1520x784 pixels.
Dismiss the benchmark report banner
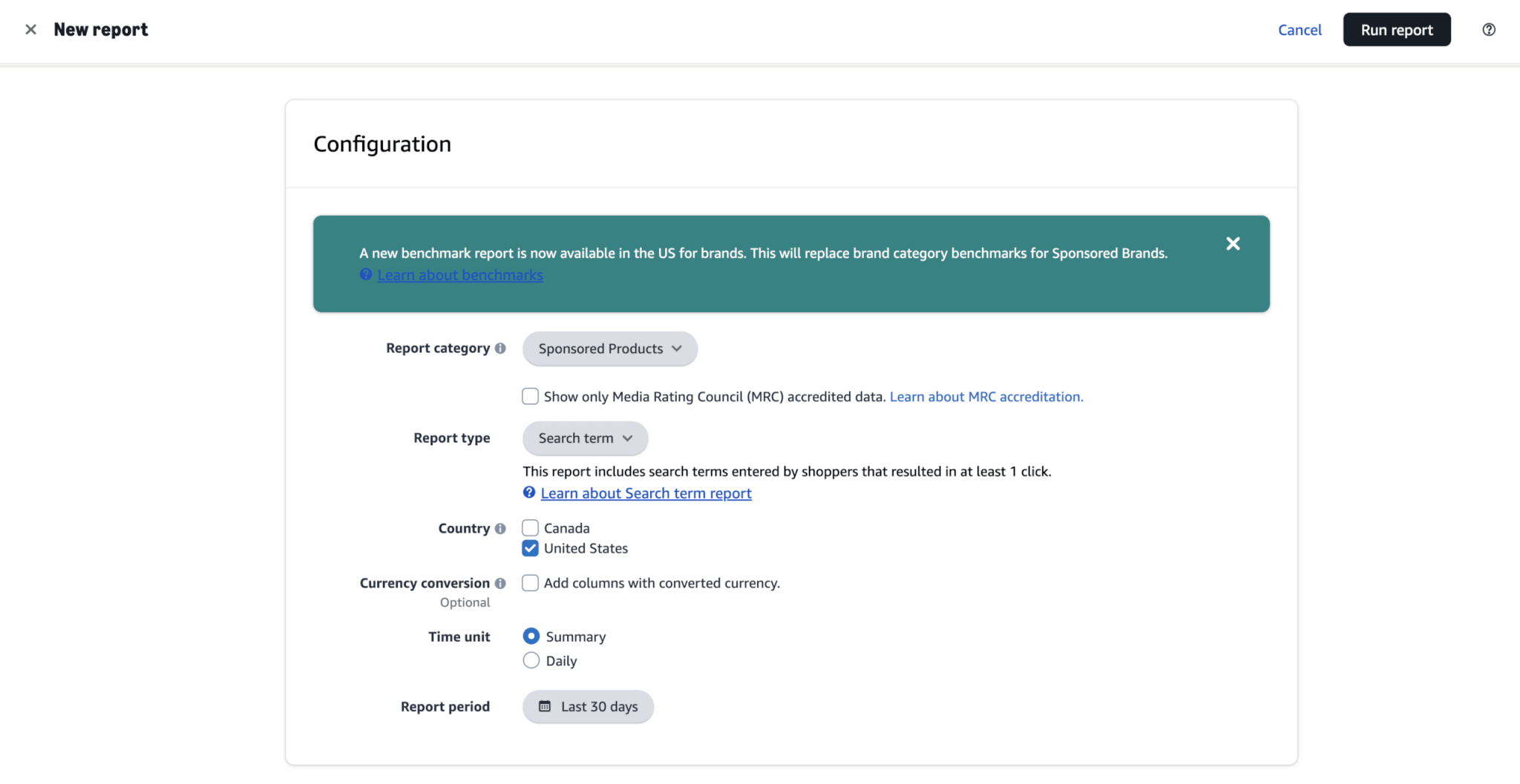tap(1233, 243)
